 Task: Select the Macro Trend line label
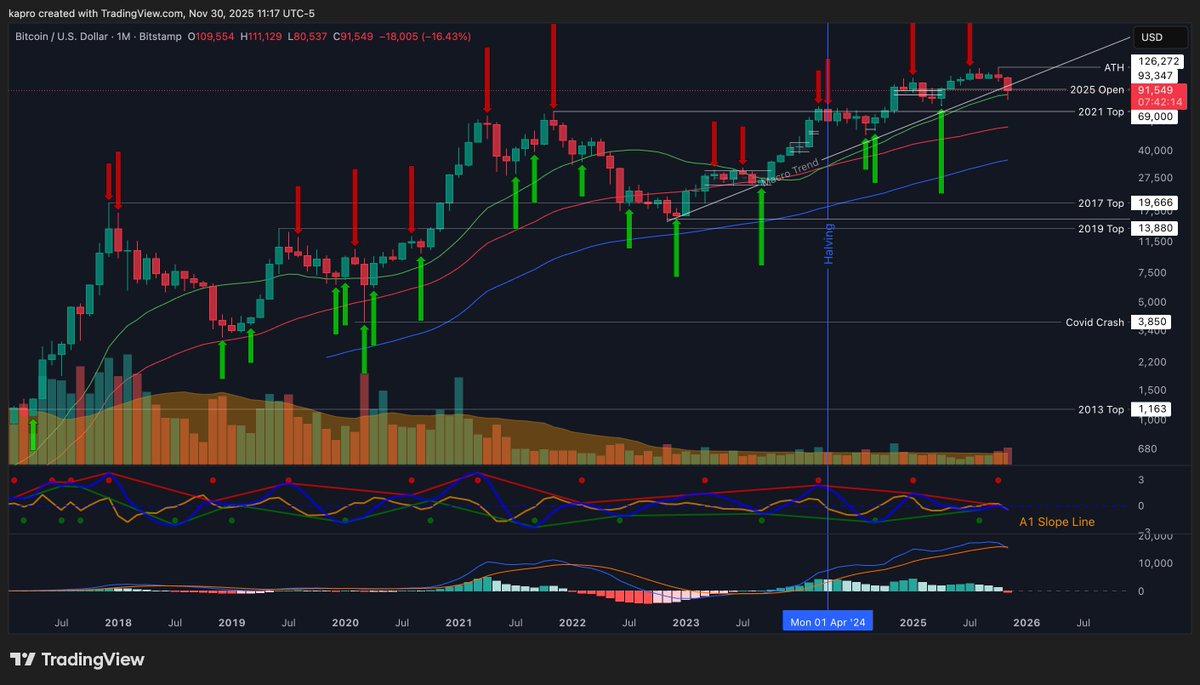click(x=791, y=170)
